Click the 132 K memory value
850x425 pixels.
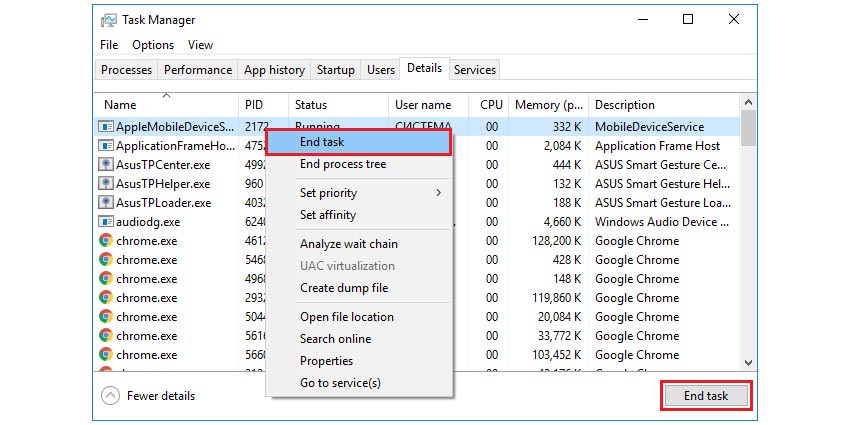tap(567, 184)
